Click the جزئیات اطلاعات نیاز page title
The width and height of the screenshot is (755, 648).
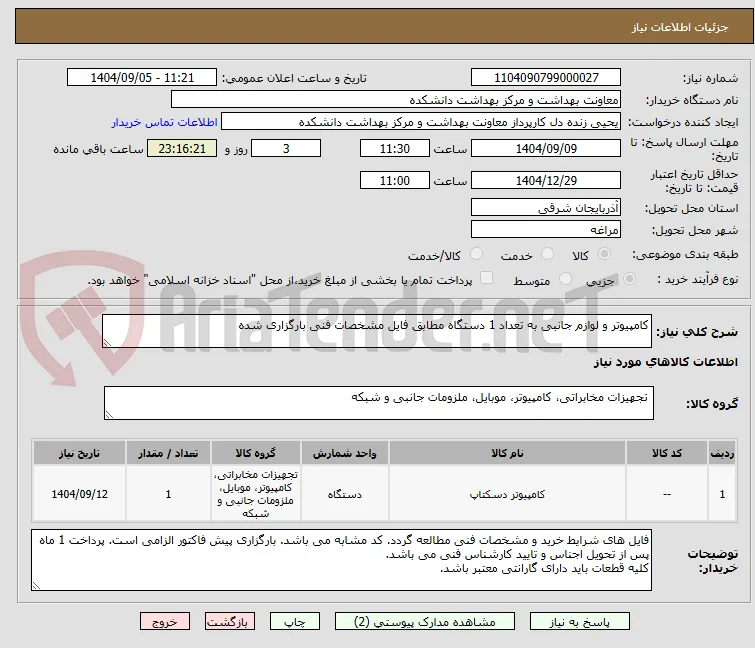pos(680,27)
